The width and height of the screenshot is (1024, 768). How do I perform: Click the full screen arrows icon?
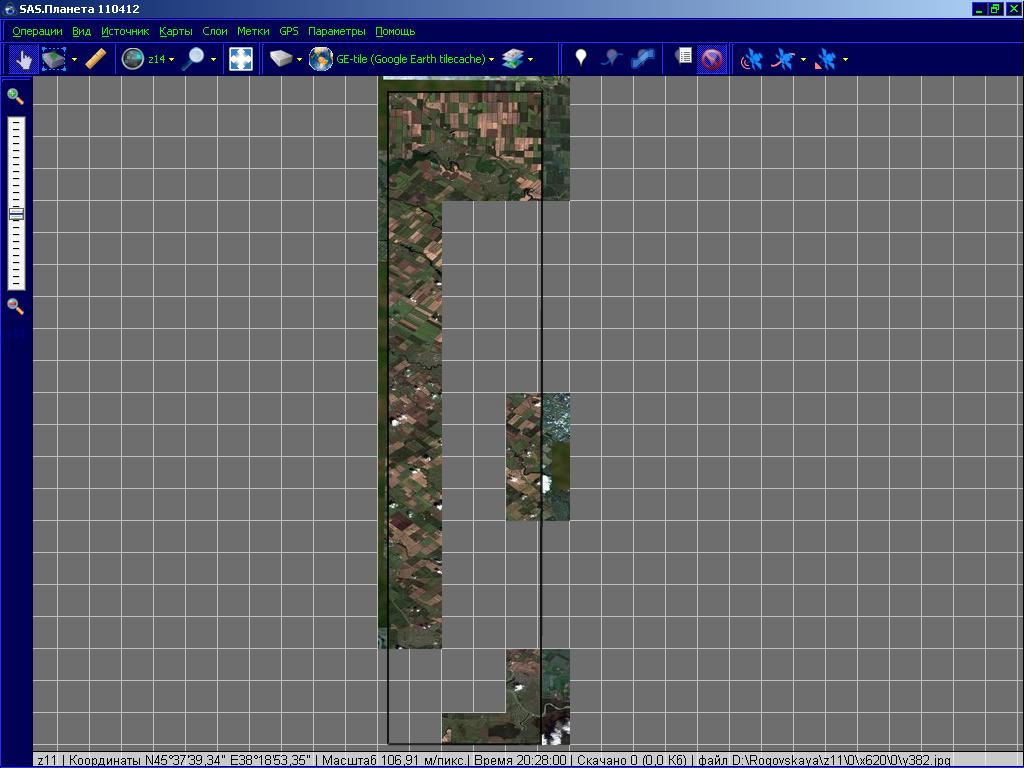241,60
